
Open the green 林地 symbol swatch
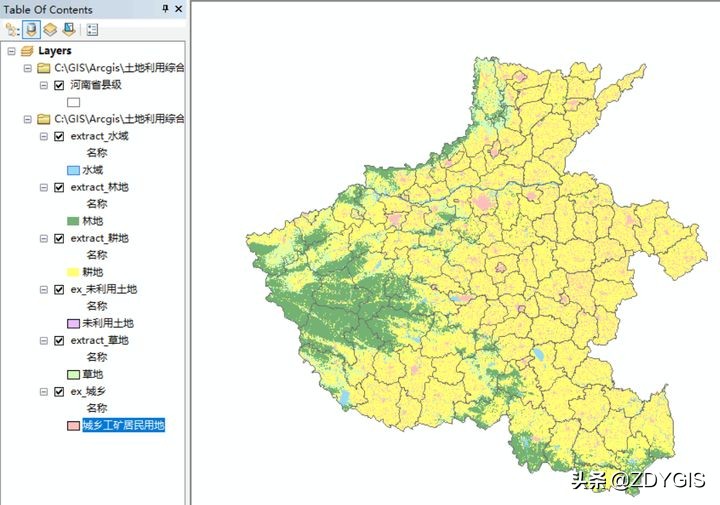pyautogui.click(x=73, y=221)
